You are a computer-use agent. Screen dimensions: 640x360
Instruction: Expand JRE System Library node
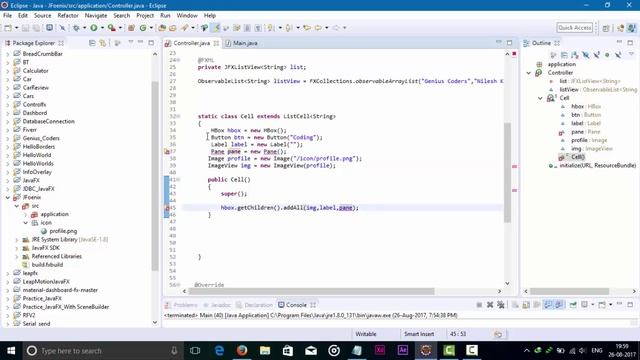17,240
